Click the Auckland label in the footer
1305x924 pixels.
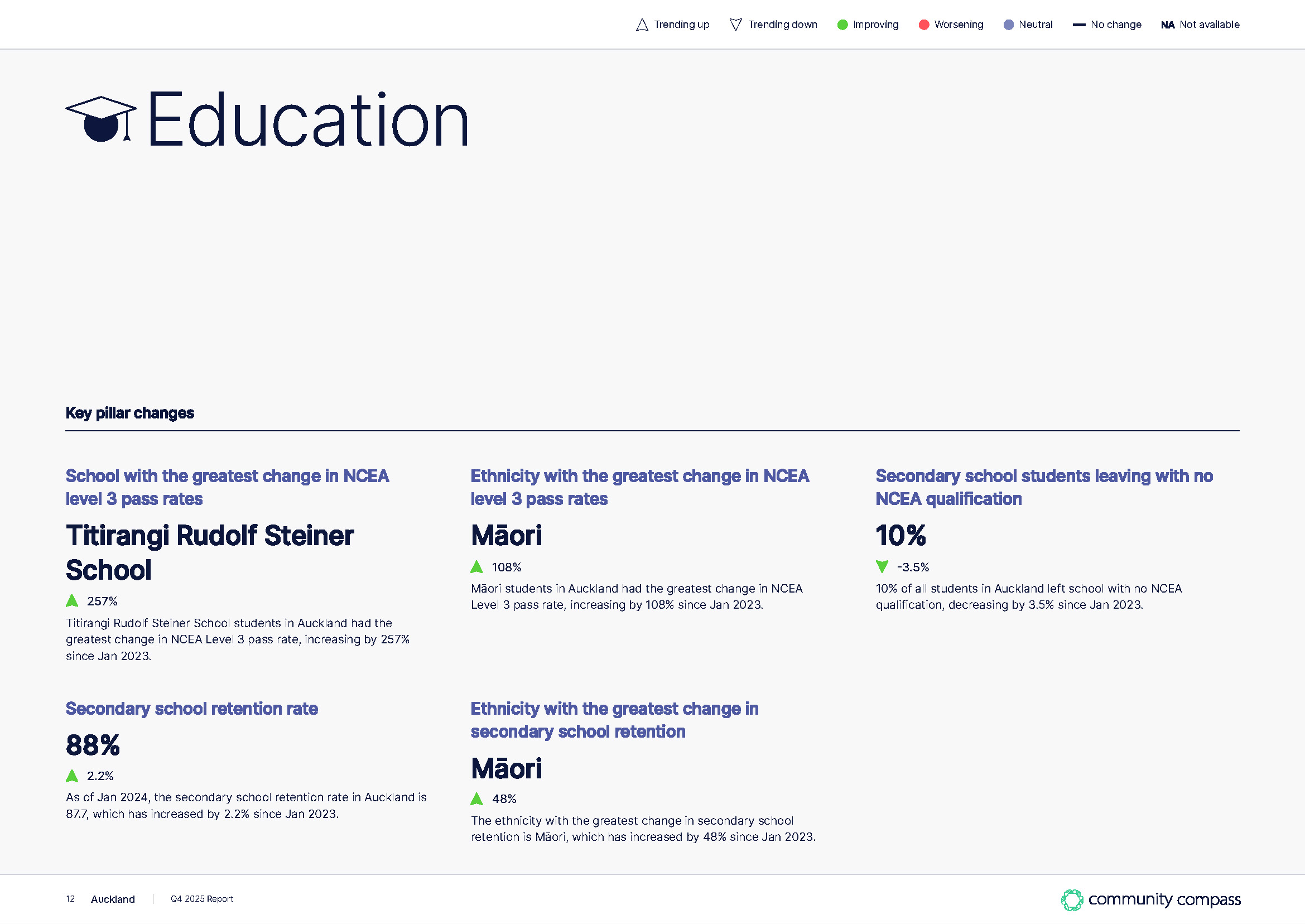pos(113,899)
